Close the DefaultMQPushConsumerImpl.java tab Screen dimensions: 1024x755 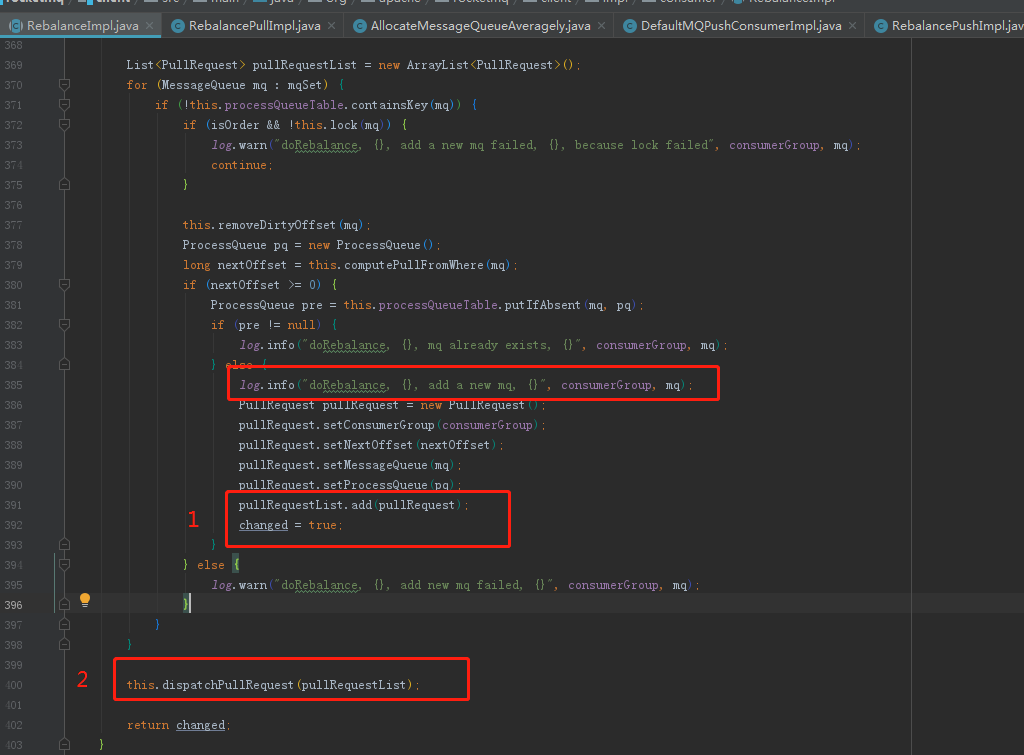click(852, 25)
